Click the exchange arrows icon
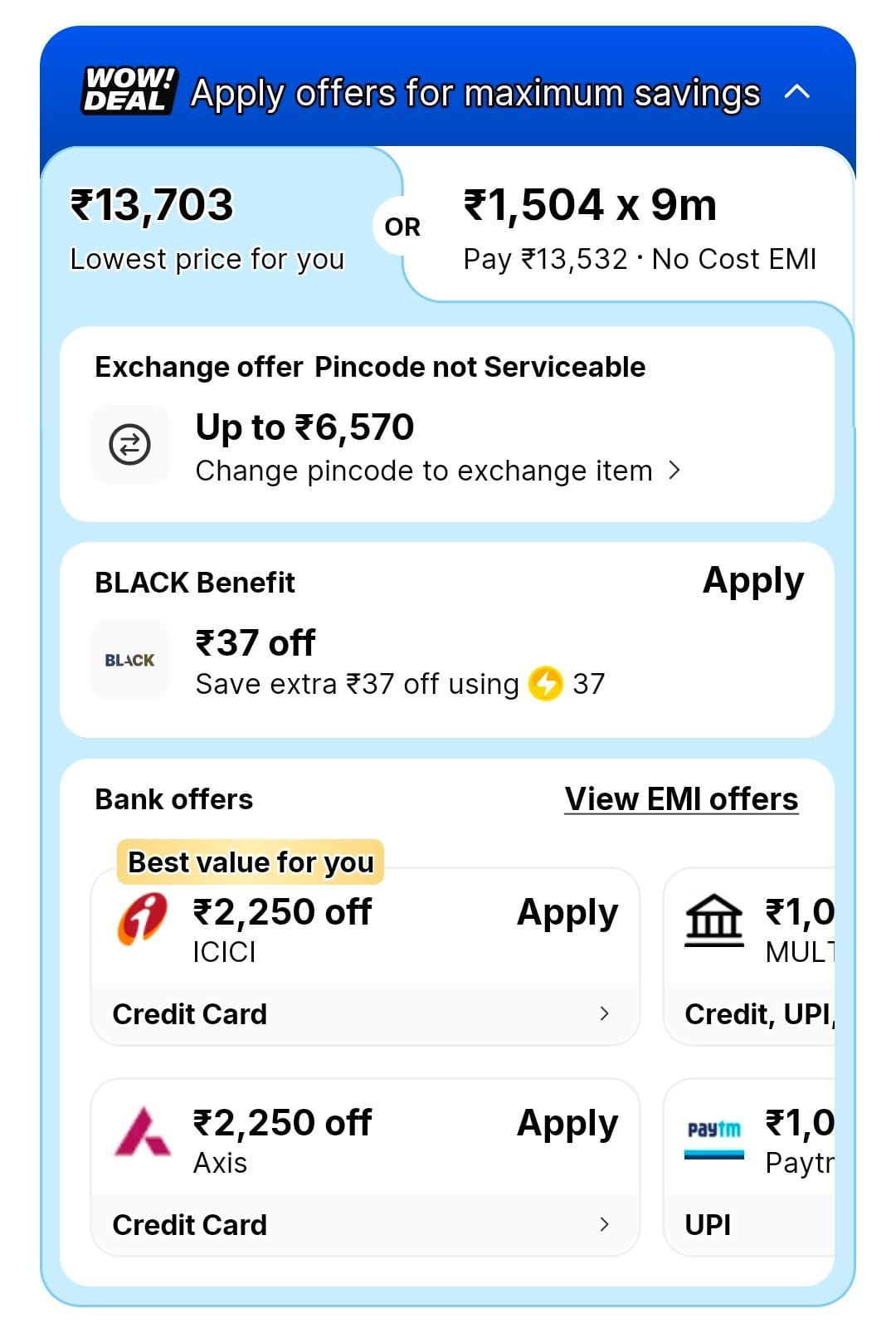This screenshot has height=1323, width=896. click(129, 444)
